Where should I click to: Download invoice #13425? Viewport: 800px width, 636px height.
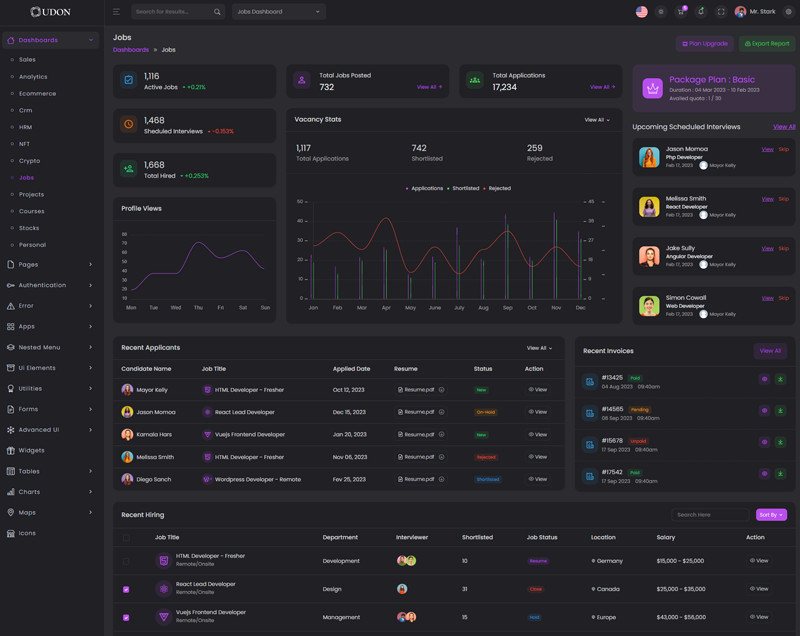[x=780, y=380]
